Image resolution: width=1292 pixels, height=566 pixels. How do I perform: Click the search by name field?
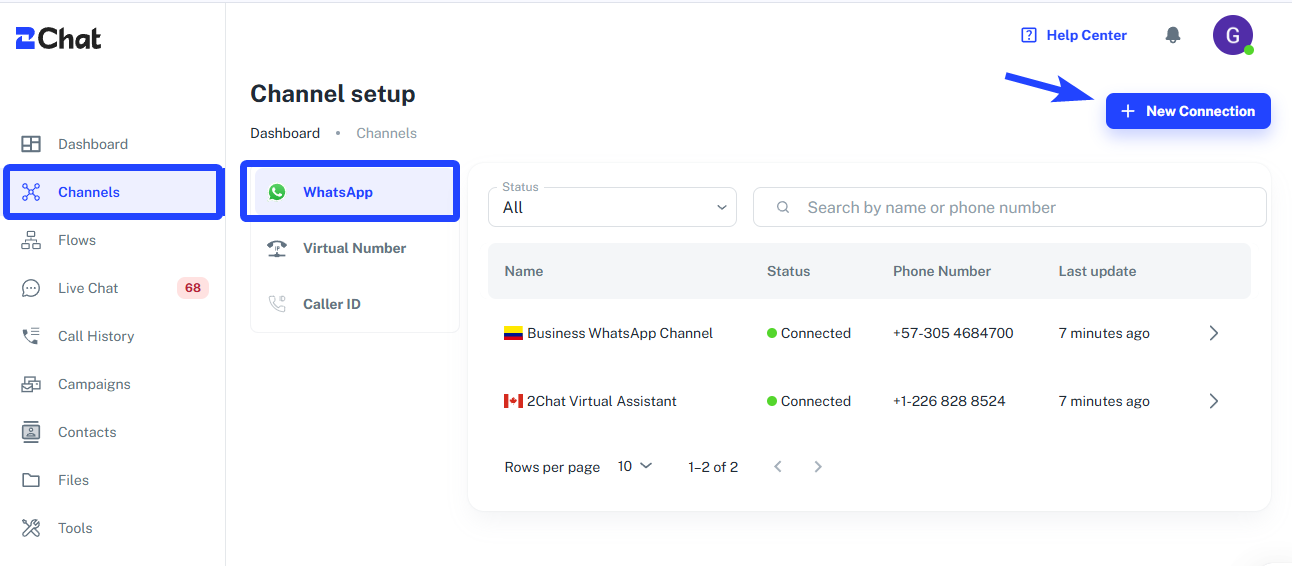(1010, 207)
